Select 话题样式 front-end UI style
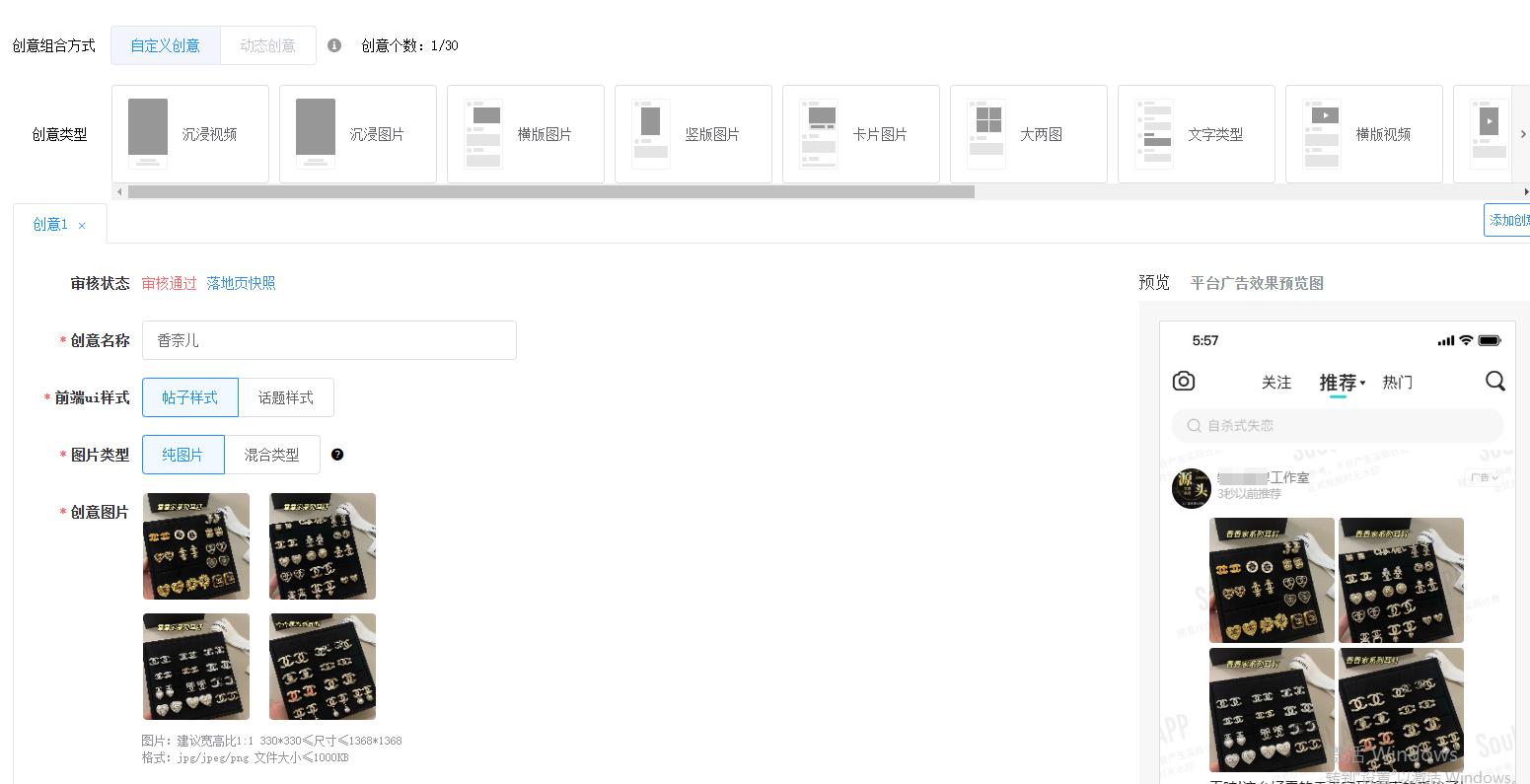 [x=286, y=397]
